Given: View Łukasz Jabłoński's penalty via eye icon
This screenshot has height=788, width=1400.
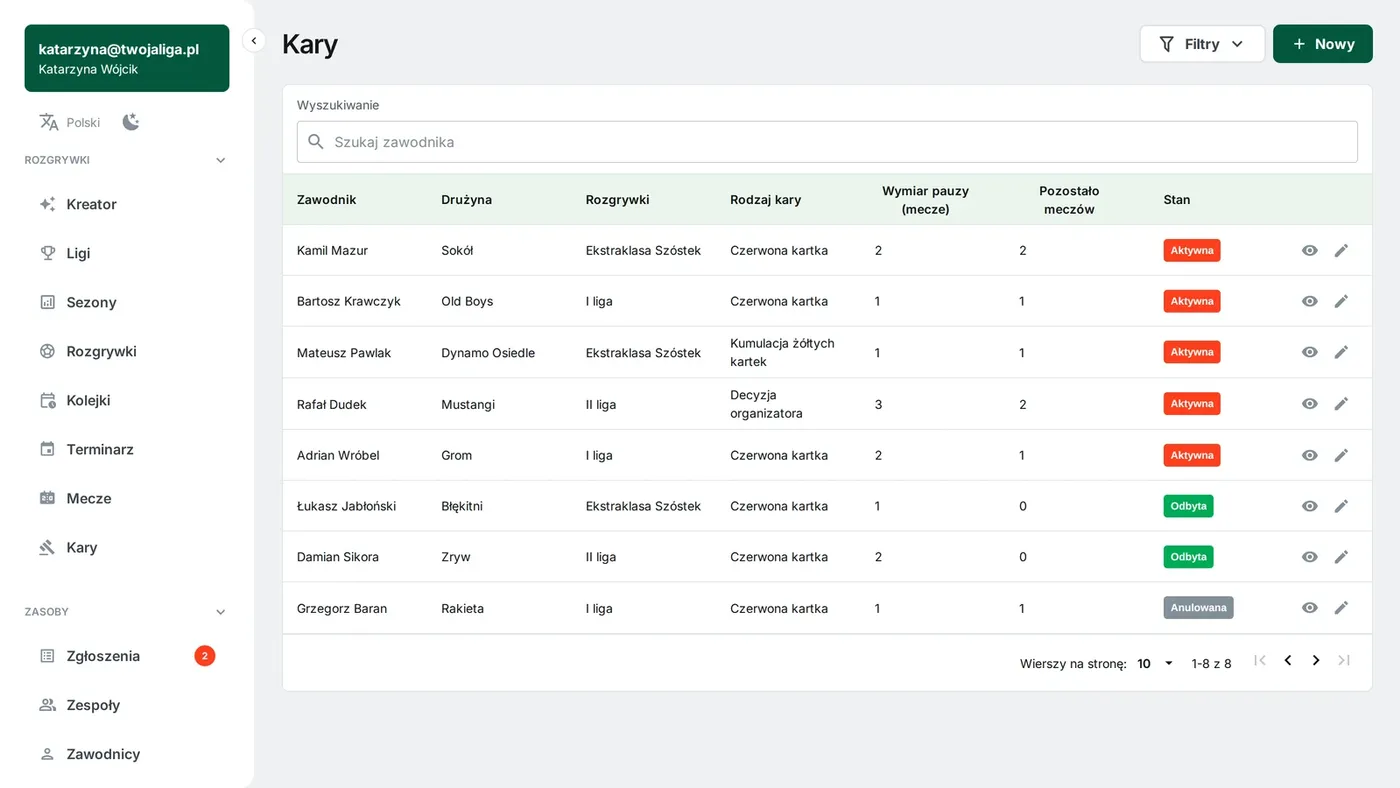Looking at the screenshot, I should (1310, 506).
